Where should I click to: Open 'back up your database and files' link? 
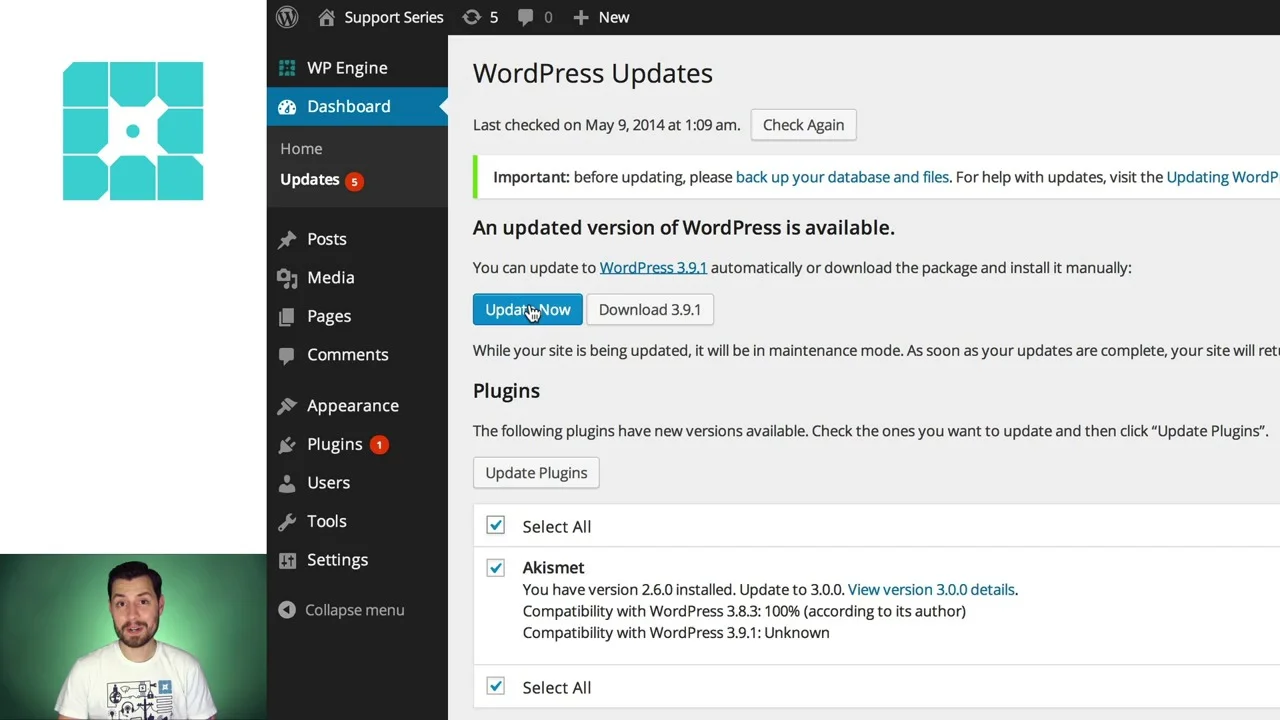point(842,177)
